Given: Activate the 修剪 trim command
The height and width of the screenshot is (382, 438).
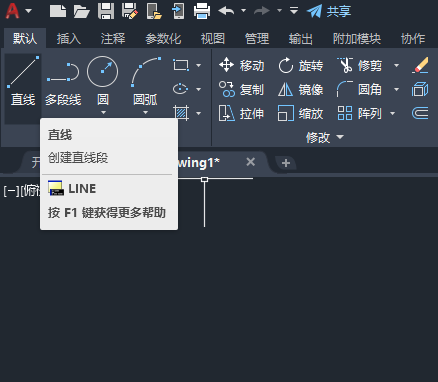Looking at the screenshot, I should click(360, 65).
